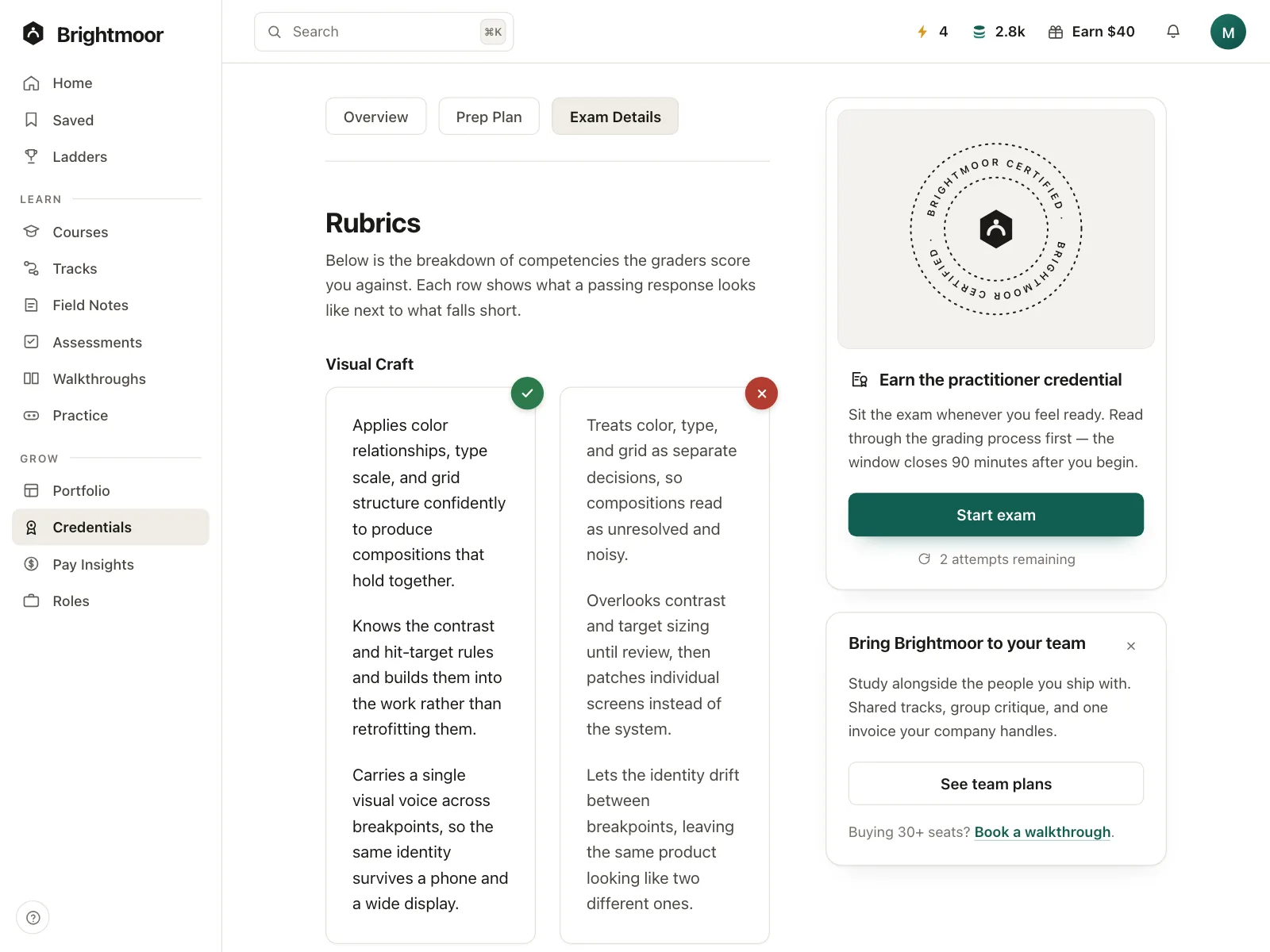Viewport: 1270px width, 952px height.
Task: Click the LEARN section label
Action: (40, 199)
